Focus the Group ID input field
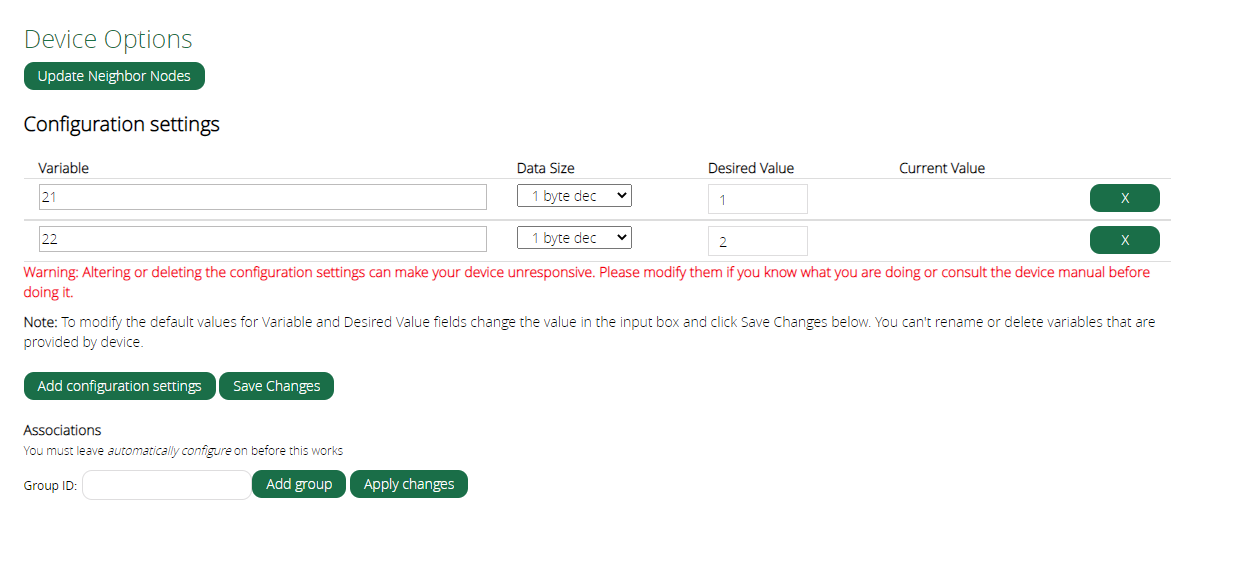The height and width of the screenshot is (568, 1247). coord(167,485)
